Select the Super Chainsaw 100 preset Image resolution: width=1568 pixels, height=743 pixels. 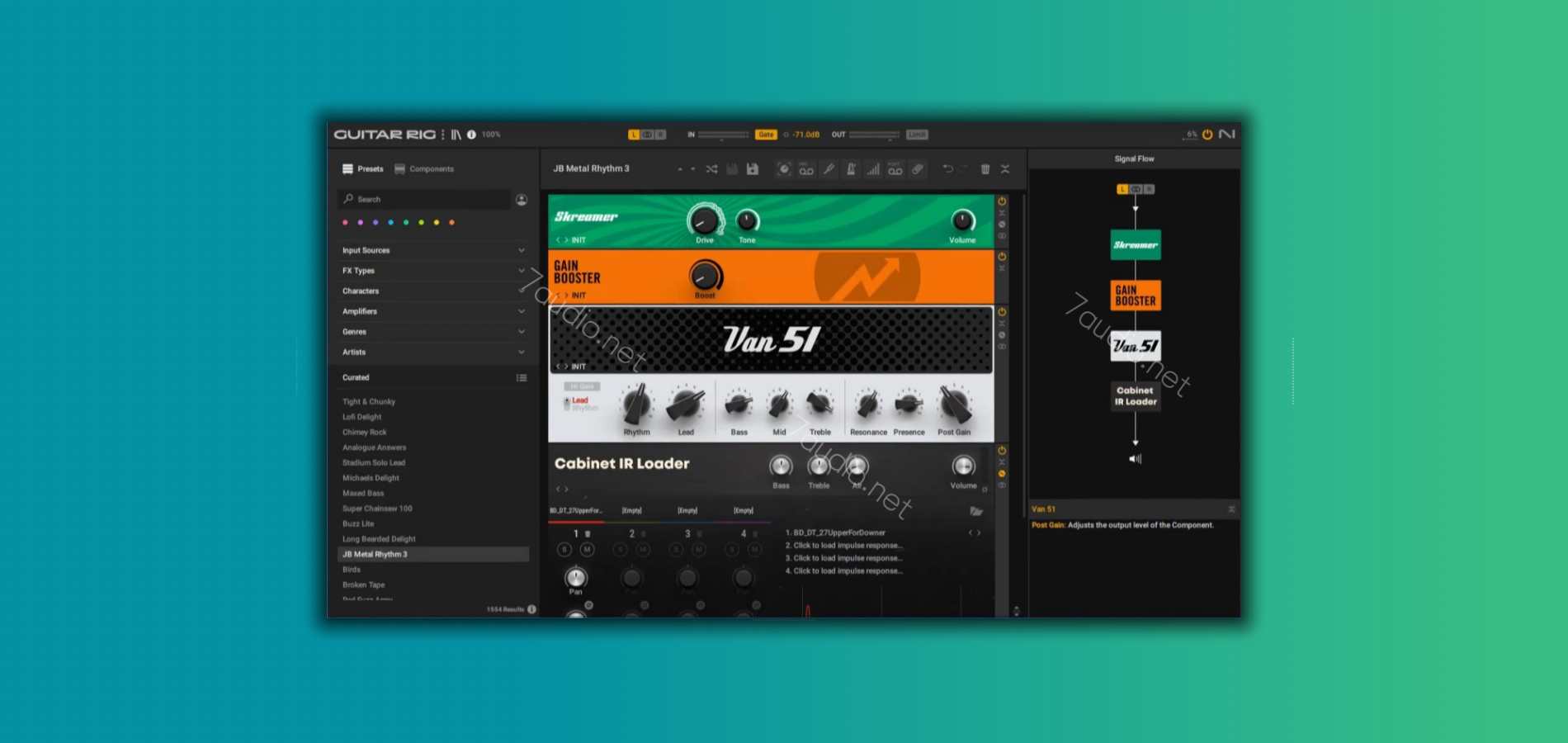click(377, 509)
